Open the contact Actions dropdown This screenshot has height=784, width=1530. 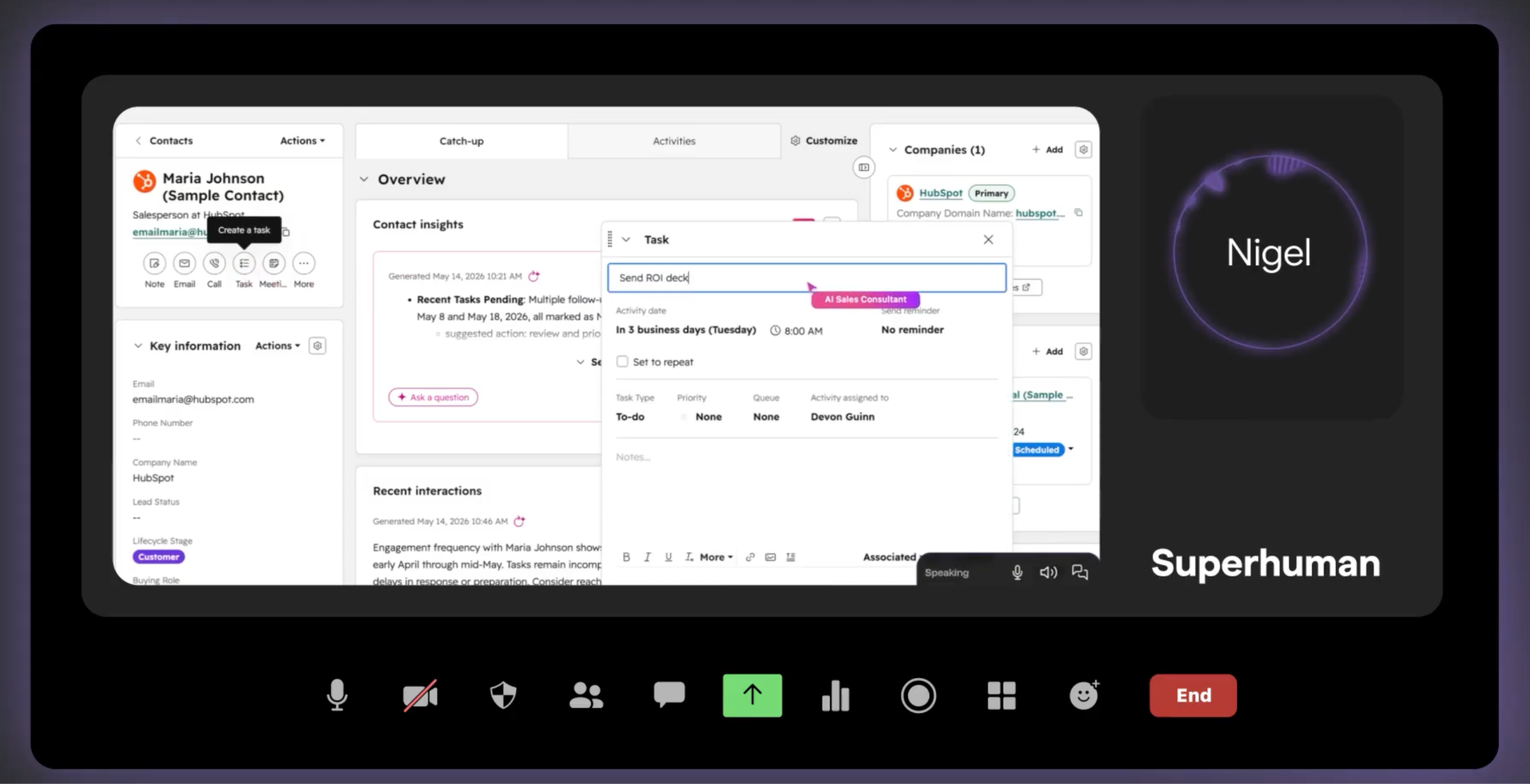(x=303, y=140)
